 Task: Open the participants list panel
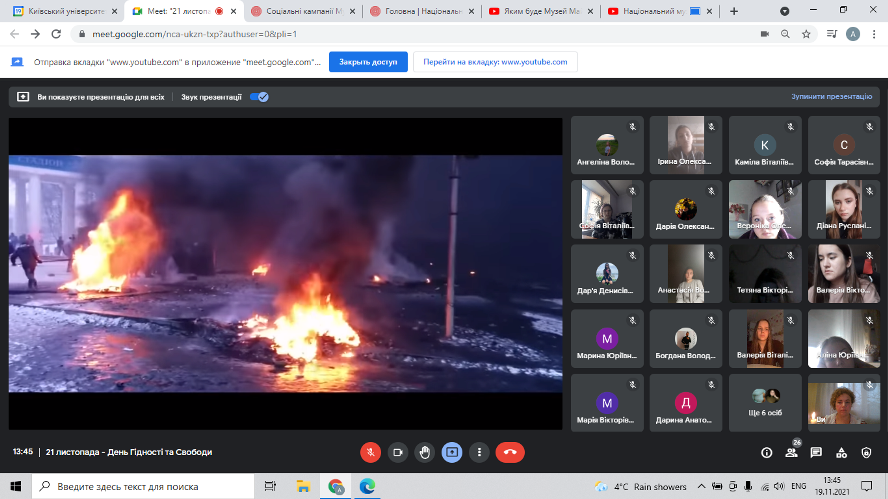point(791,452)
